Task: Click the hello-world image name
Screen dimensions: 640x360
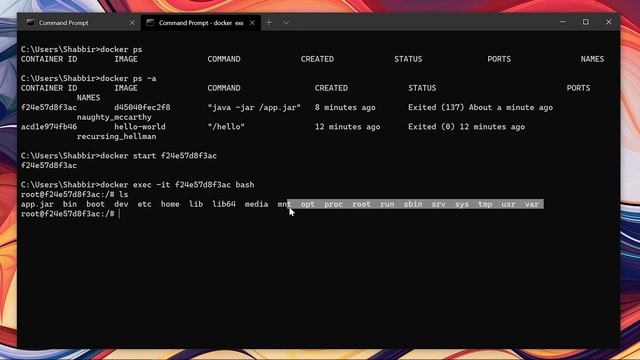Action: click(140, 127)
